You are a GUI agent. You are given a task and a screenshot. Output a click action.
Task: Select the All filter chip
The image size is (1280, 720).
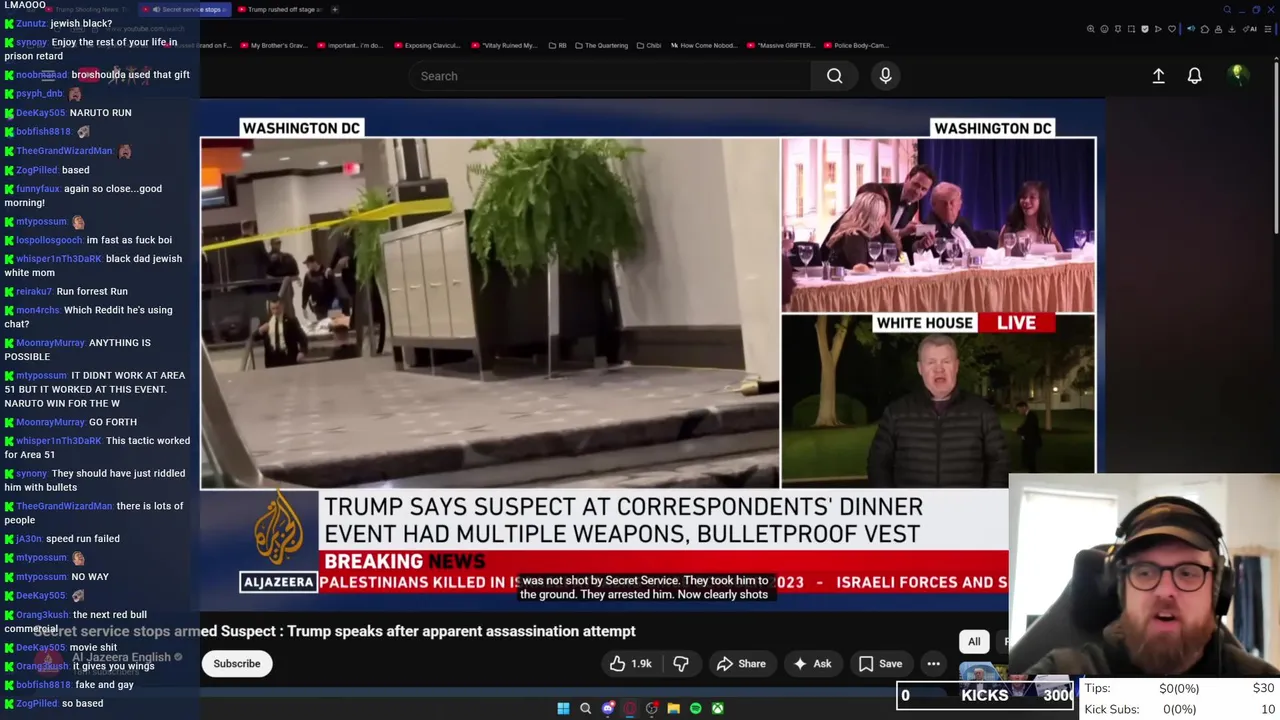974,642
